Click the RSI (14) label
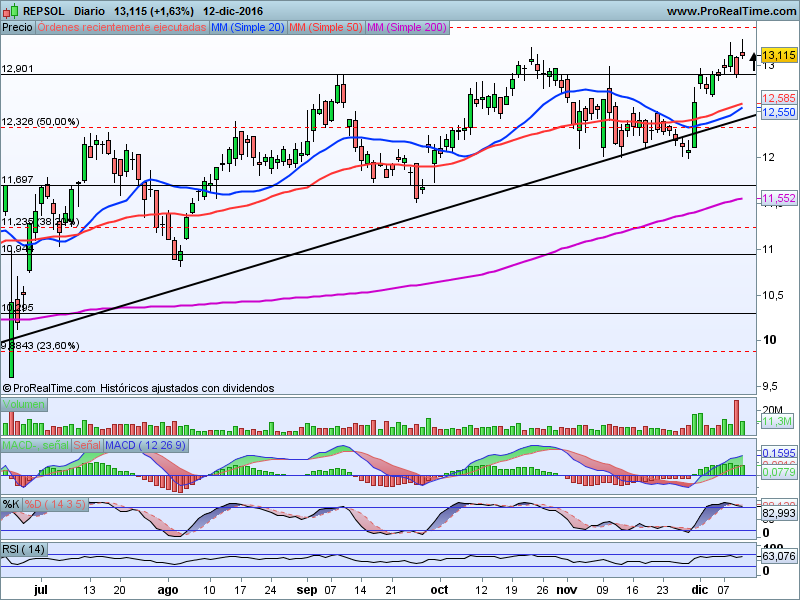Image resolution: width=800 pixels, height=600 pixels. point(23,549)
